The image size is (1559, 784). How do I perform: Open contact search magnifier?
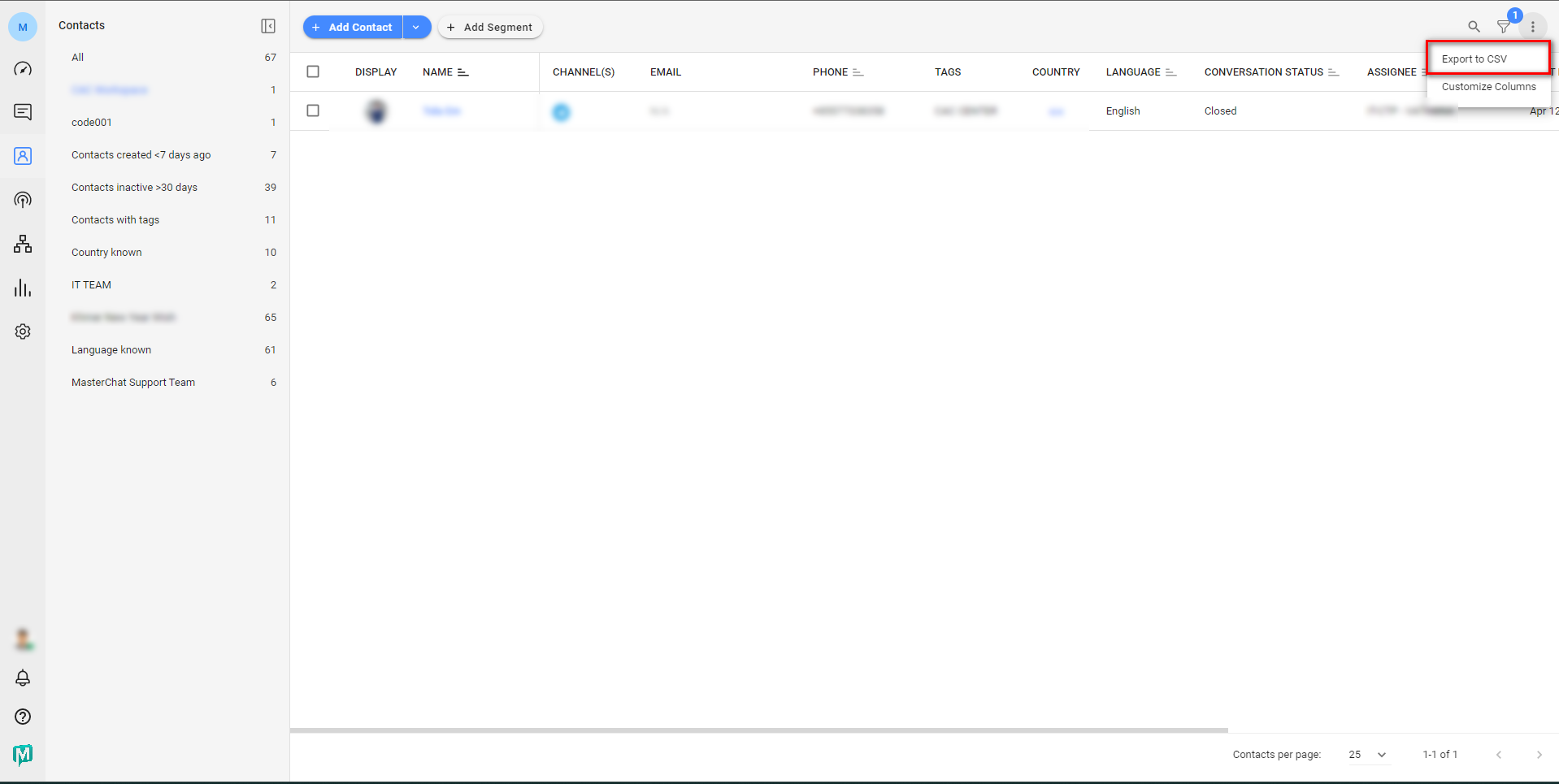[1474, 27]
